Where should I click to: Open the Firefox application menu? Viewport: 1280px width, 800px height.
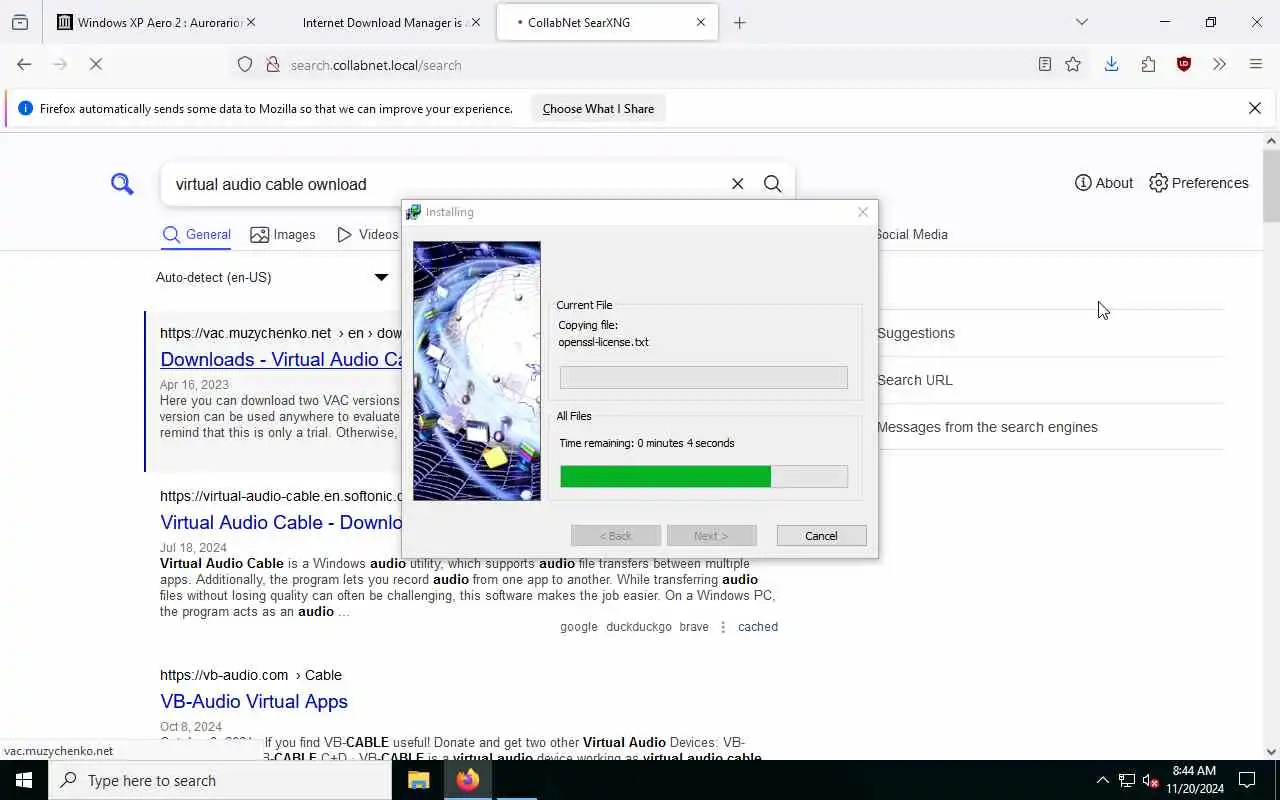(x=1256, y=64)
